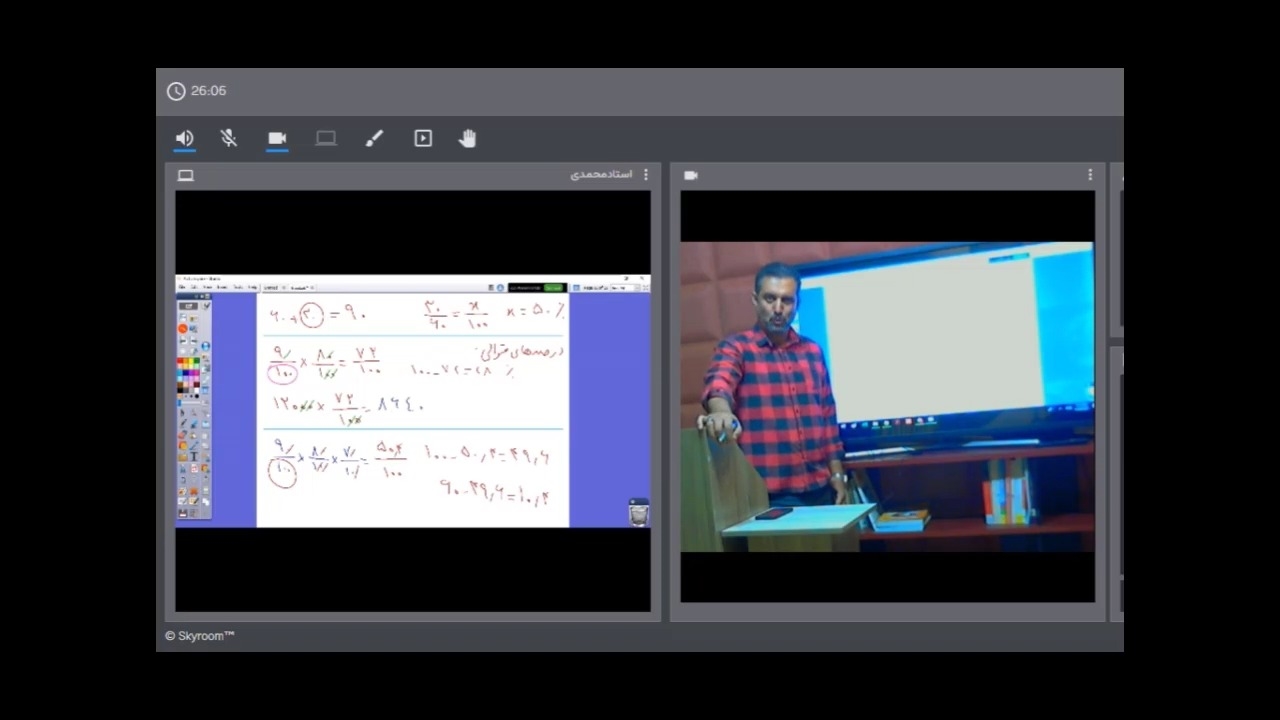This screenshot has width=1280, height=720.
Task: Select the whiteboard brush tool
Action: pyautogui.click(x=374, y=138)
